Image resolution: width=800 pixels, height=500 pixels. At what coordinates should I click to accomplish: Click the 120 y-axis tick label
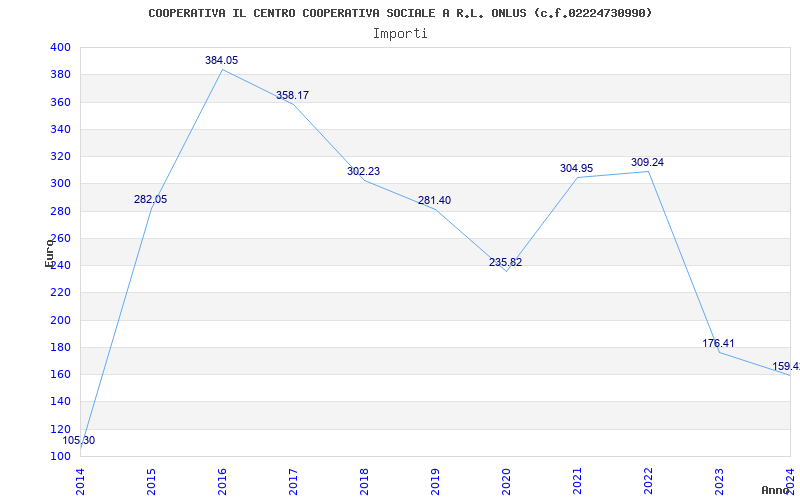click(60, 429)
